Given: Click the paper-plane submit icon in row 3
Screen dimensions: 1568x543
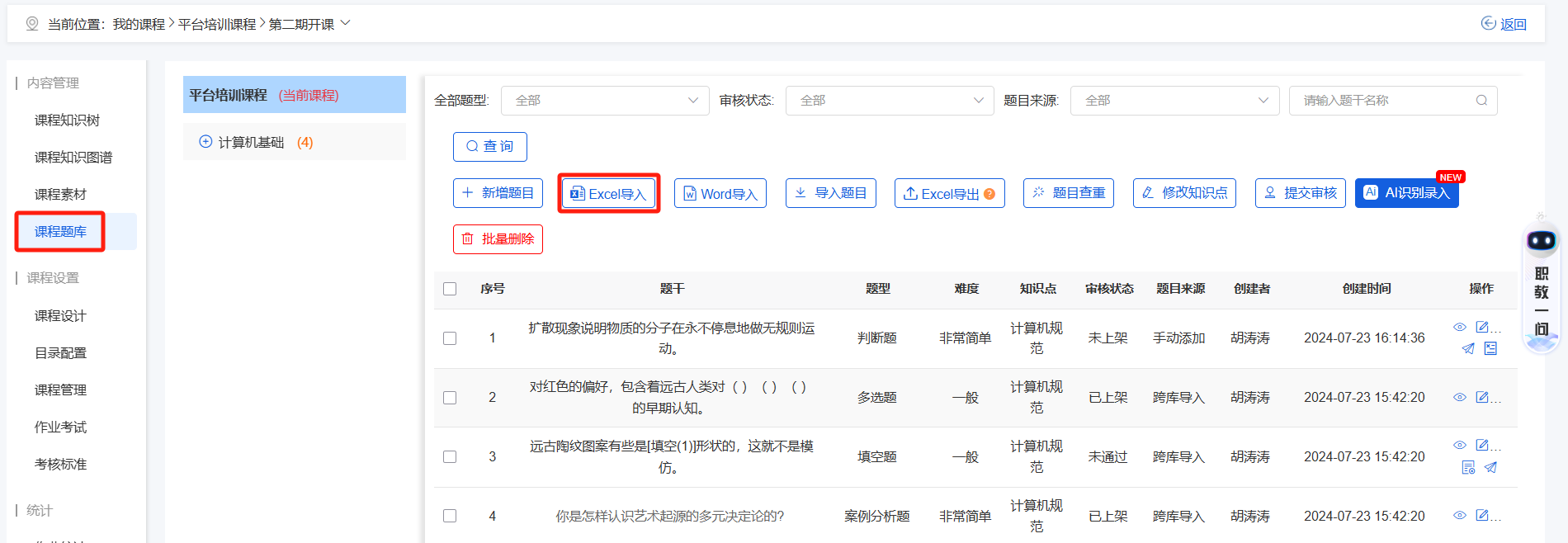Looking at the screenshot, I should [1490, 467].
